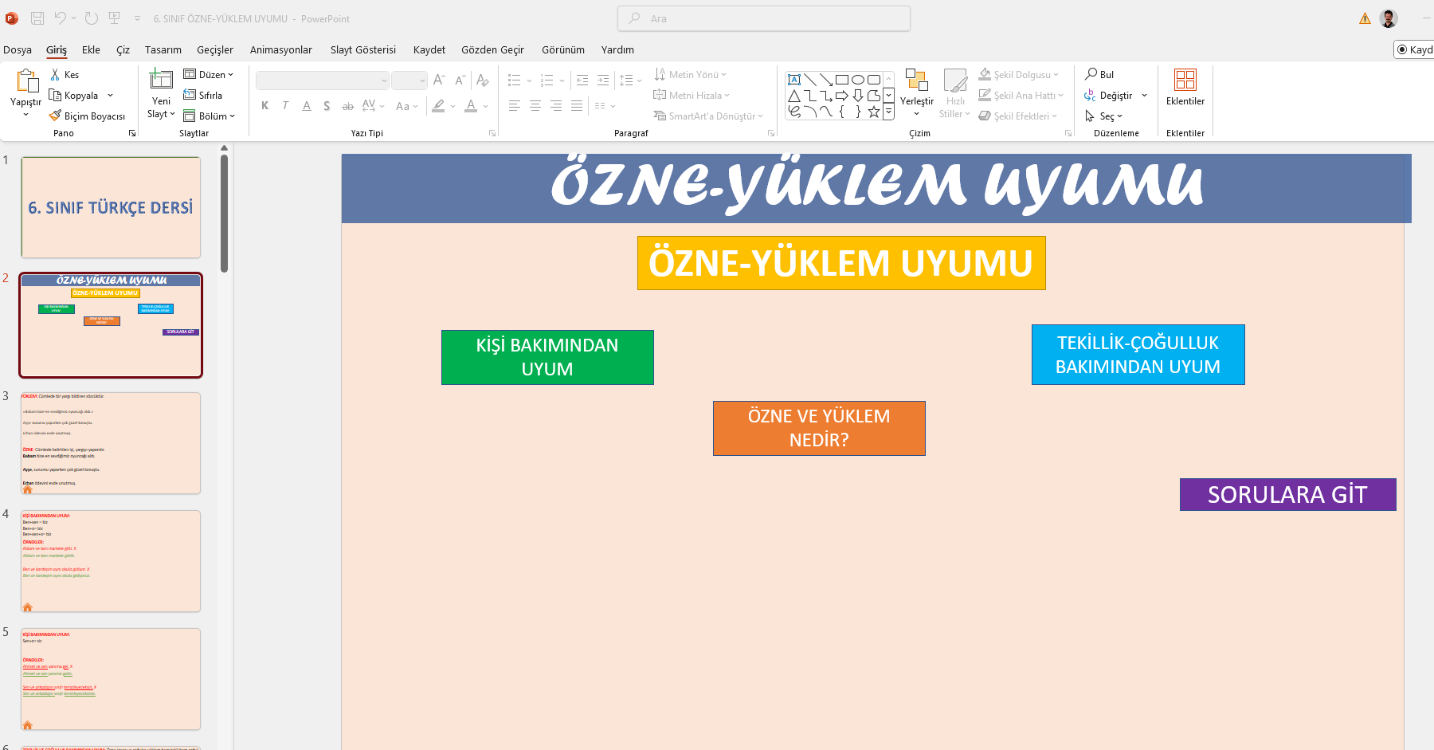Toggle the Kaydet record button

coord(1415,49)
